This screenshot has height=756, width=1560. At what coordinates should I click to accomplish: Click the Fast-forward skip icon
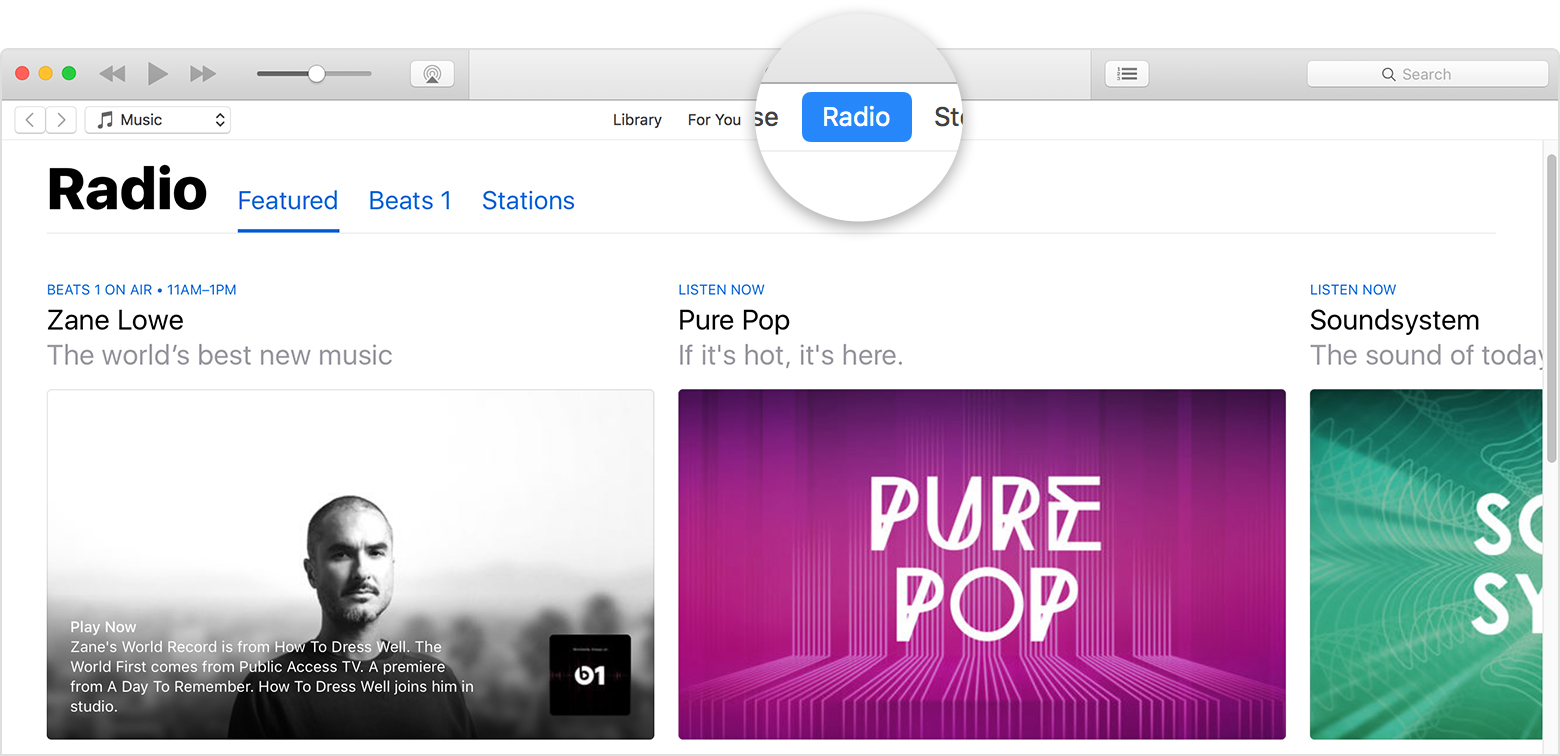click(203, 73)
